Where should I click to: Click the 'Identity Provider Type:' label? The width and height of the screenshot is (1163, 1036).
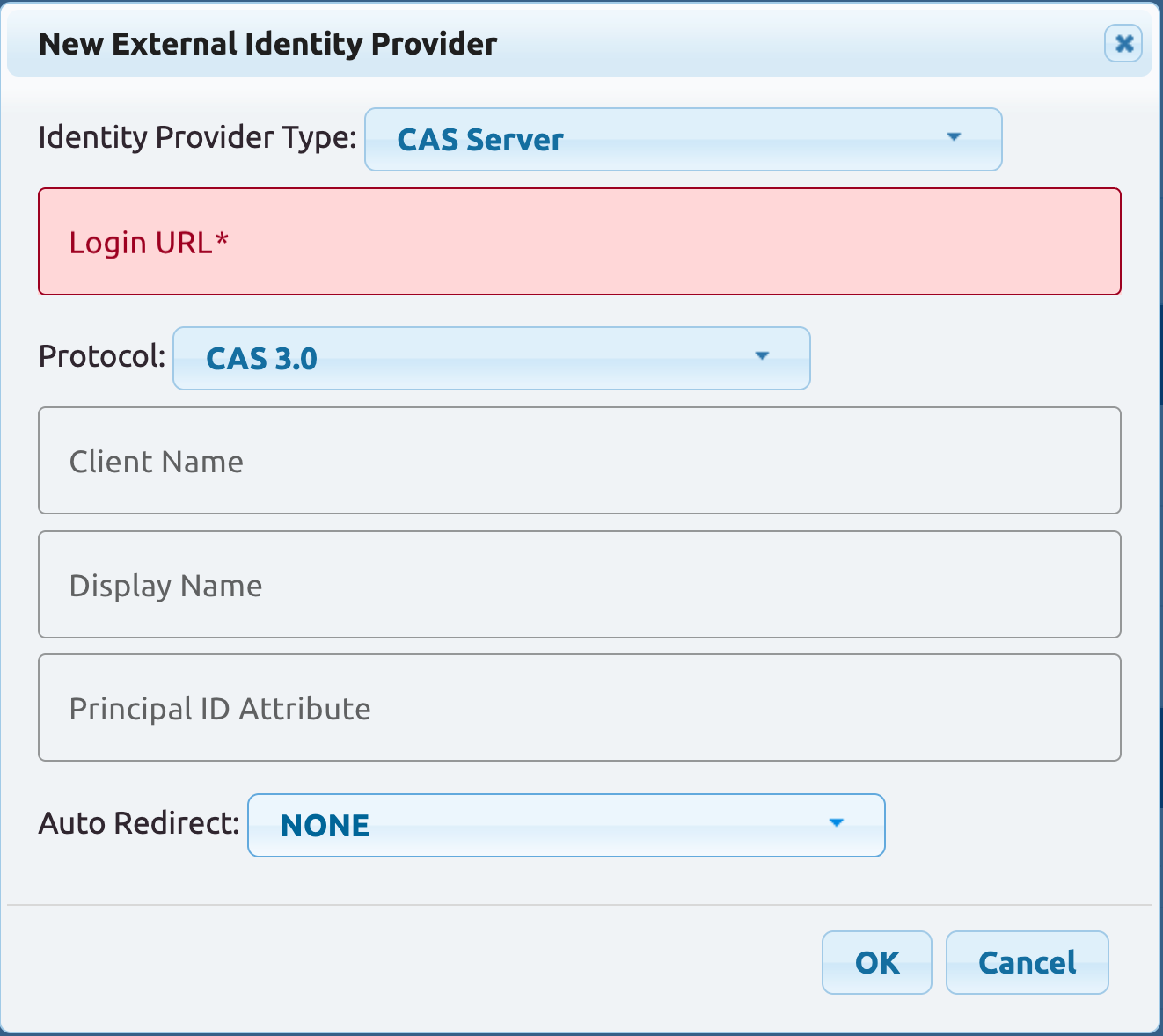point(198,137)
